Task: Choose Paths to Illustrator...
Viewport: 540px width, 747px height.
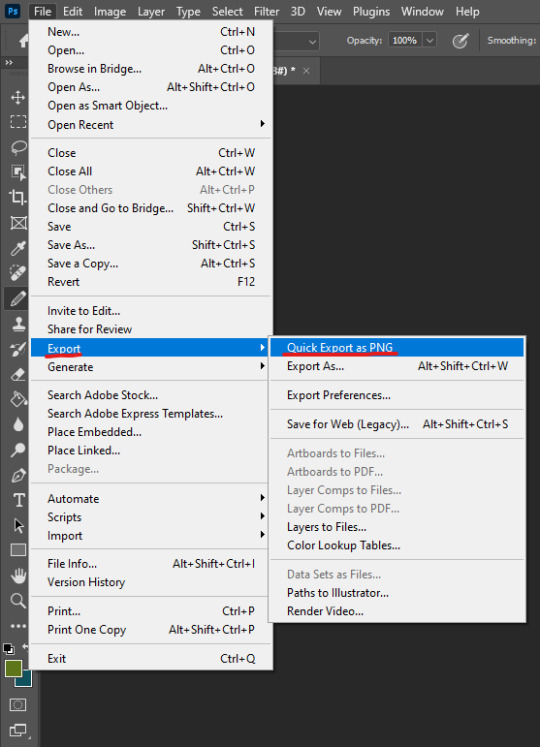Action: [397, 593]
